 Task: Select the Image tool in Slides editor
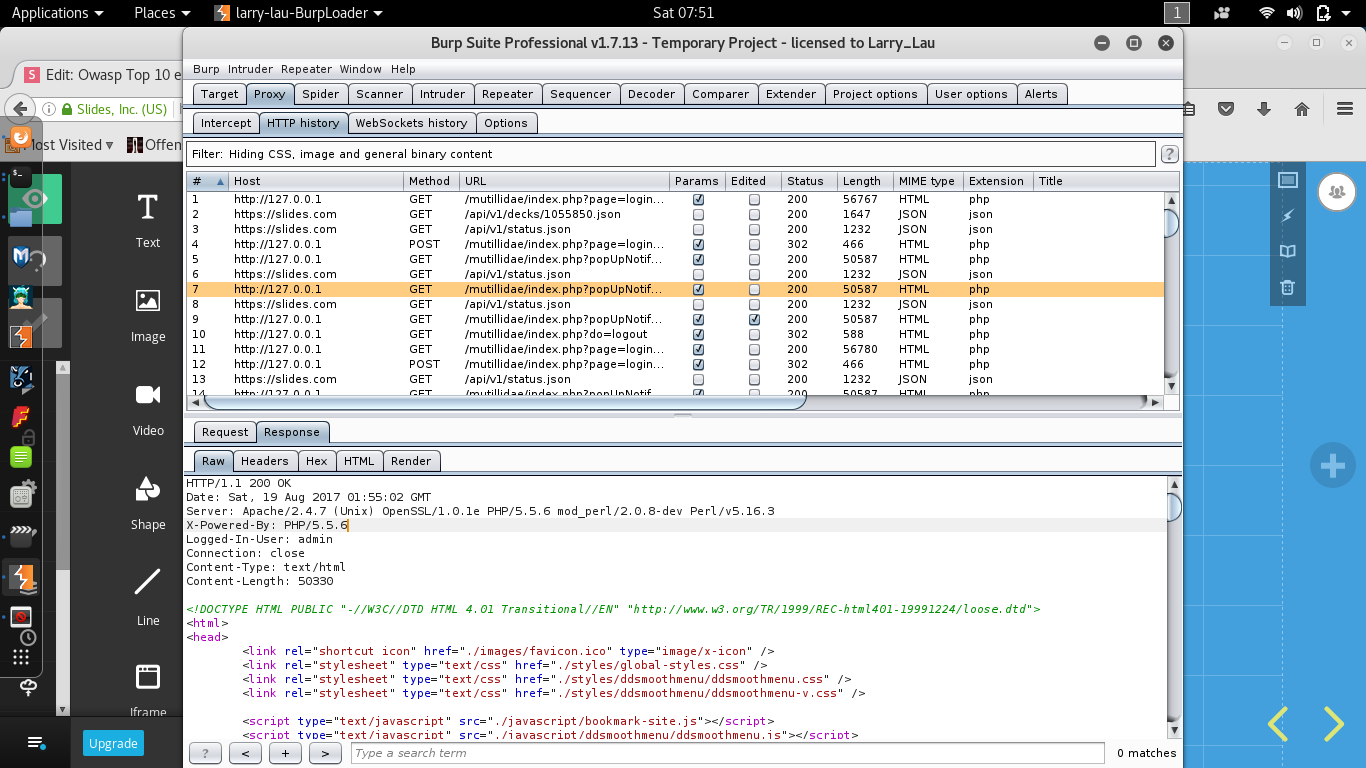tap(148, 315)
